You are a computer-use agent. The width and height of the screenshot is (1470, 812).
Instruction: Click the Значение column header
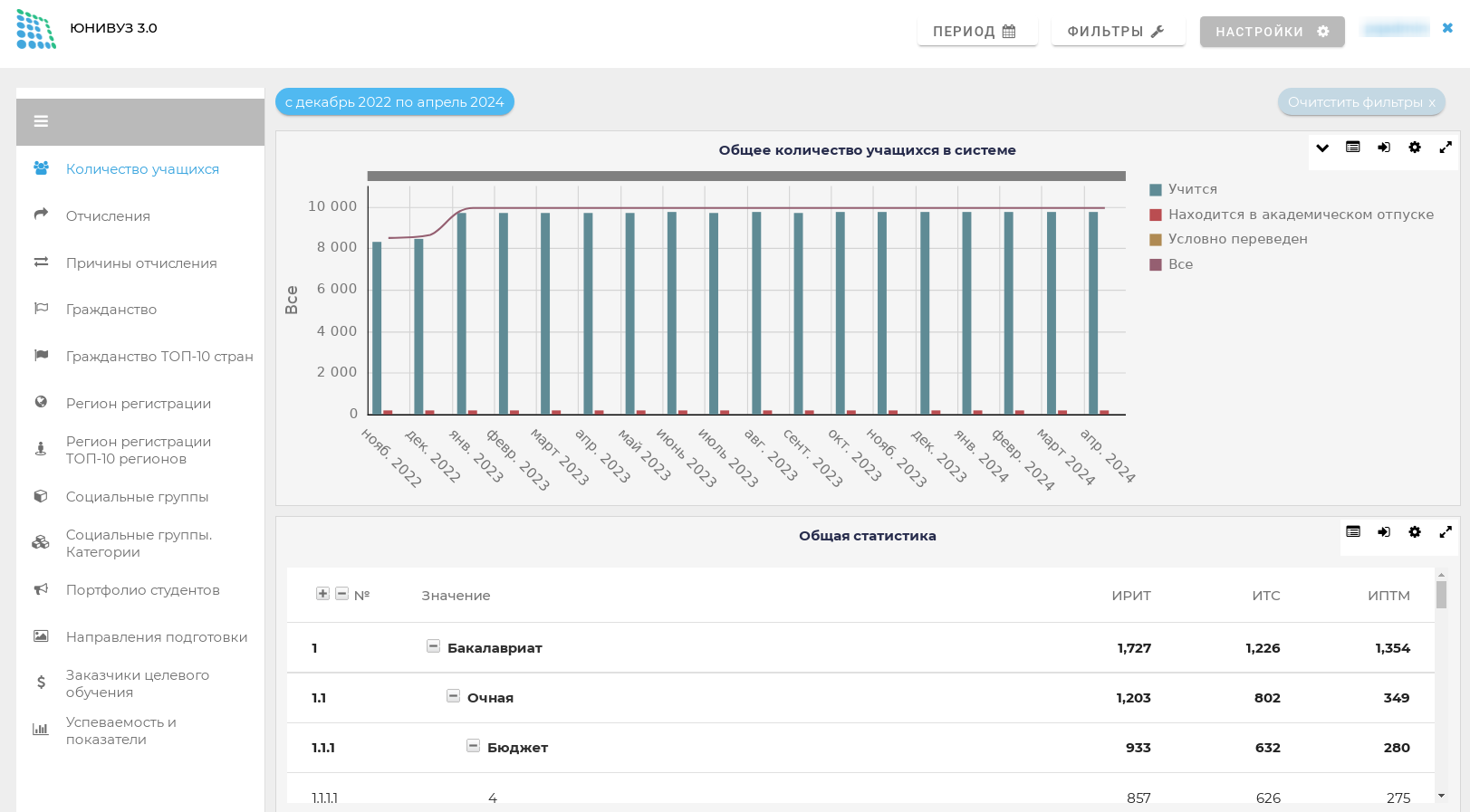click(x=456, y=596)
